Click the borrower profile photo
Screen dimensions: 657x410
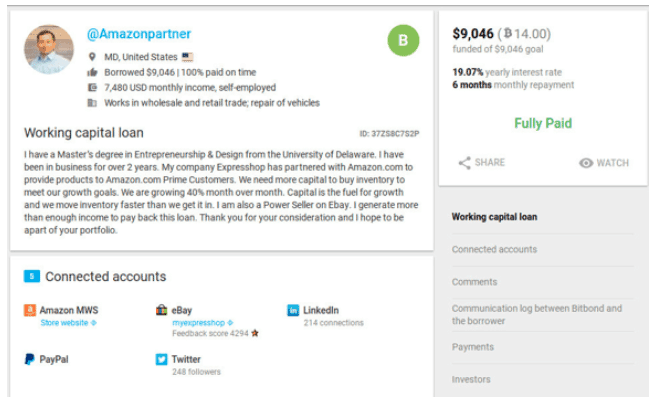coord(49,50)
